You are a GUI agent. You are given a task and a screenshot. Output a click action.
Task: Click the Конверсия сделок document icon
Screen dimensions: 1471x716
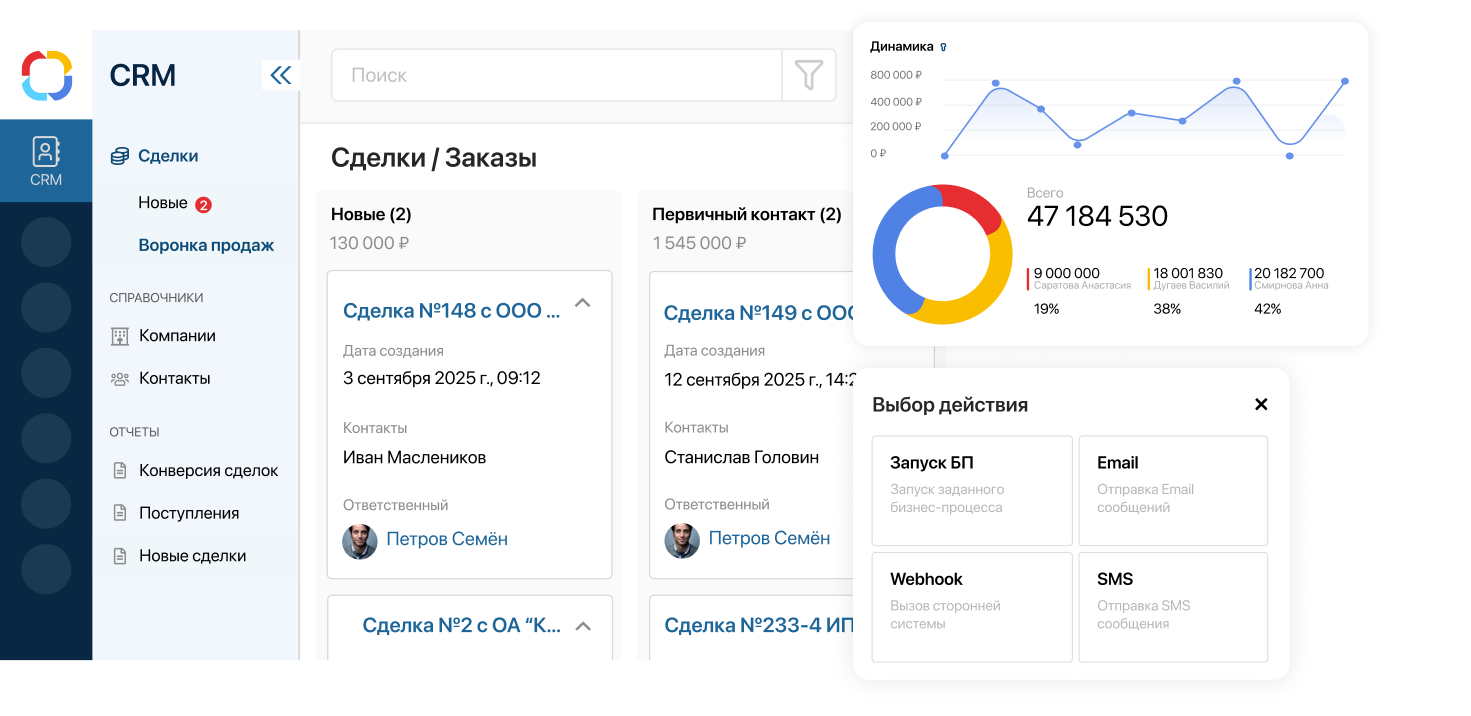point(120,470)
